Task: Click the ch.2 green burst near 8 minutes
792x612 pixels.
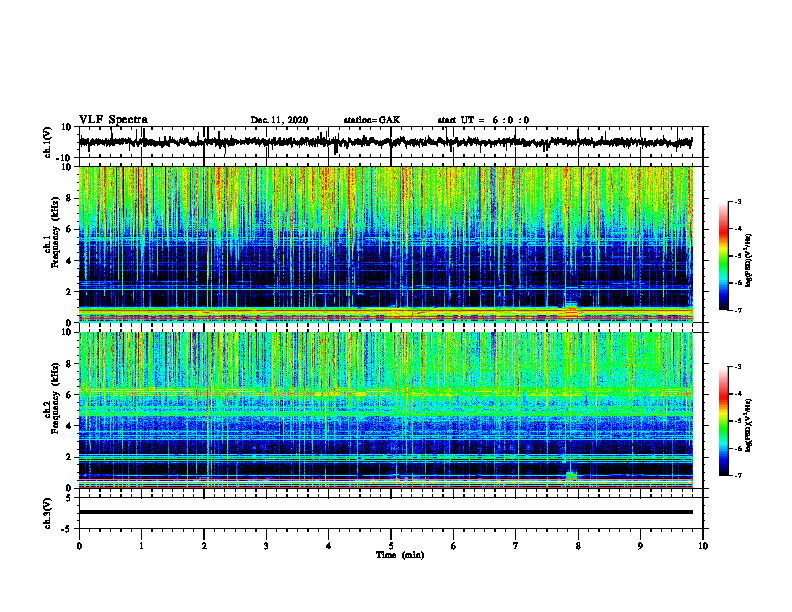Action: (x=571, y=475)
